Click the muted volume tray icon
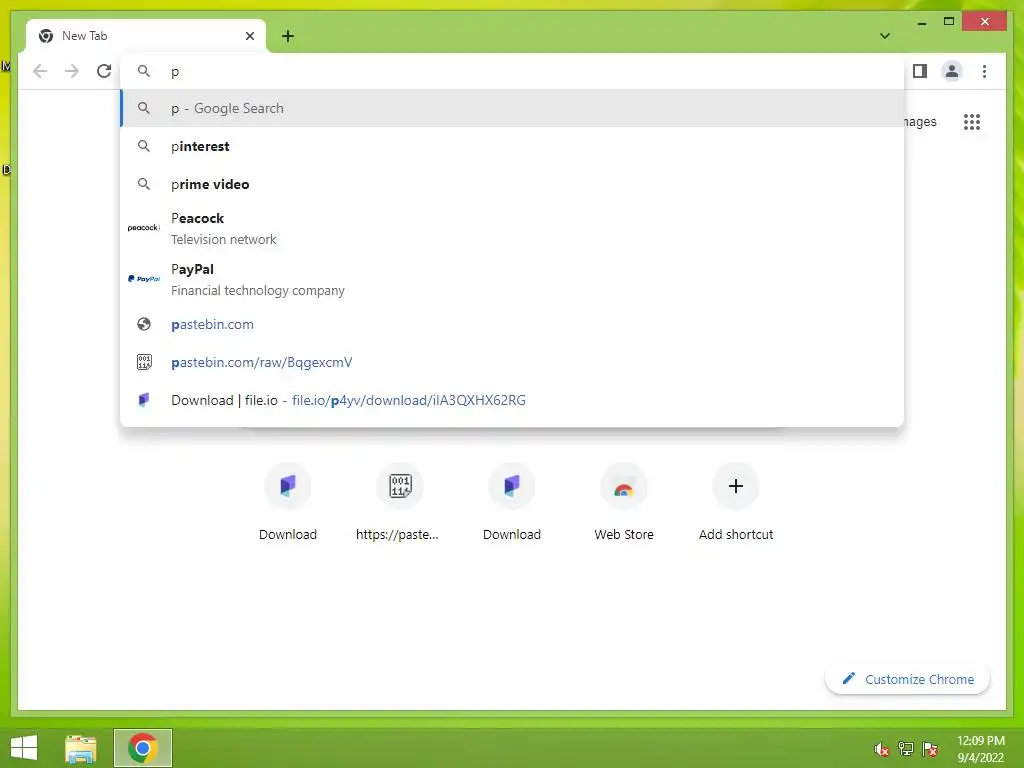The image size is (1024, 768). point(881,749)
